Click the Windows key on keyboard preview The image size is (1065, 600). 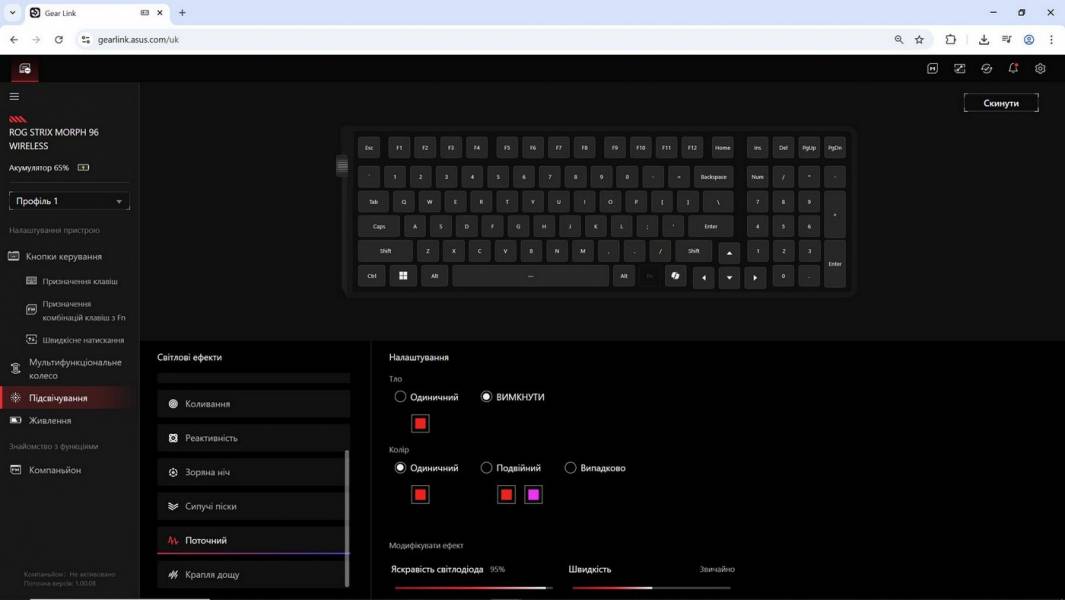(x=403, y=276)
